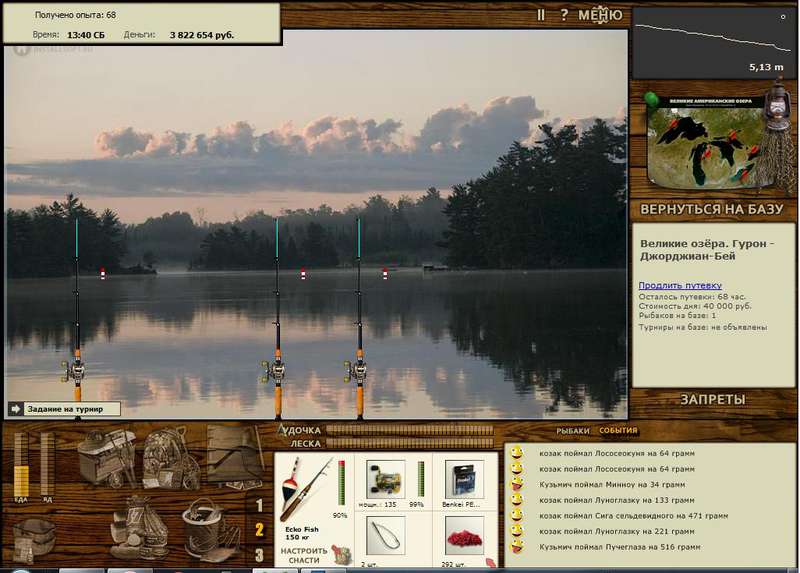Select tackle slot number 3

[x=259, y=555]
